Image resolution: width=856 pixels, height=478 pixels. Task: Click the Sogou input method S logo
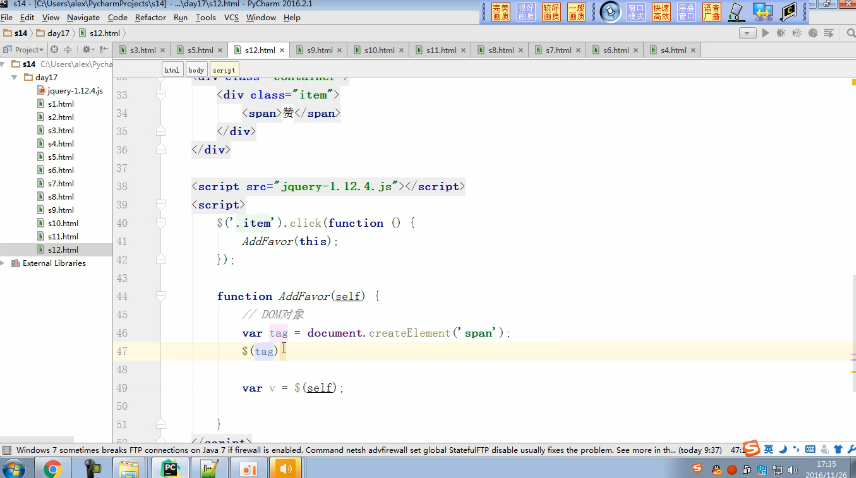click(x=752, y=449)
